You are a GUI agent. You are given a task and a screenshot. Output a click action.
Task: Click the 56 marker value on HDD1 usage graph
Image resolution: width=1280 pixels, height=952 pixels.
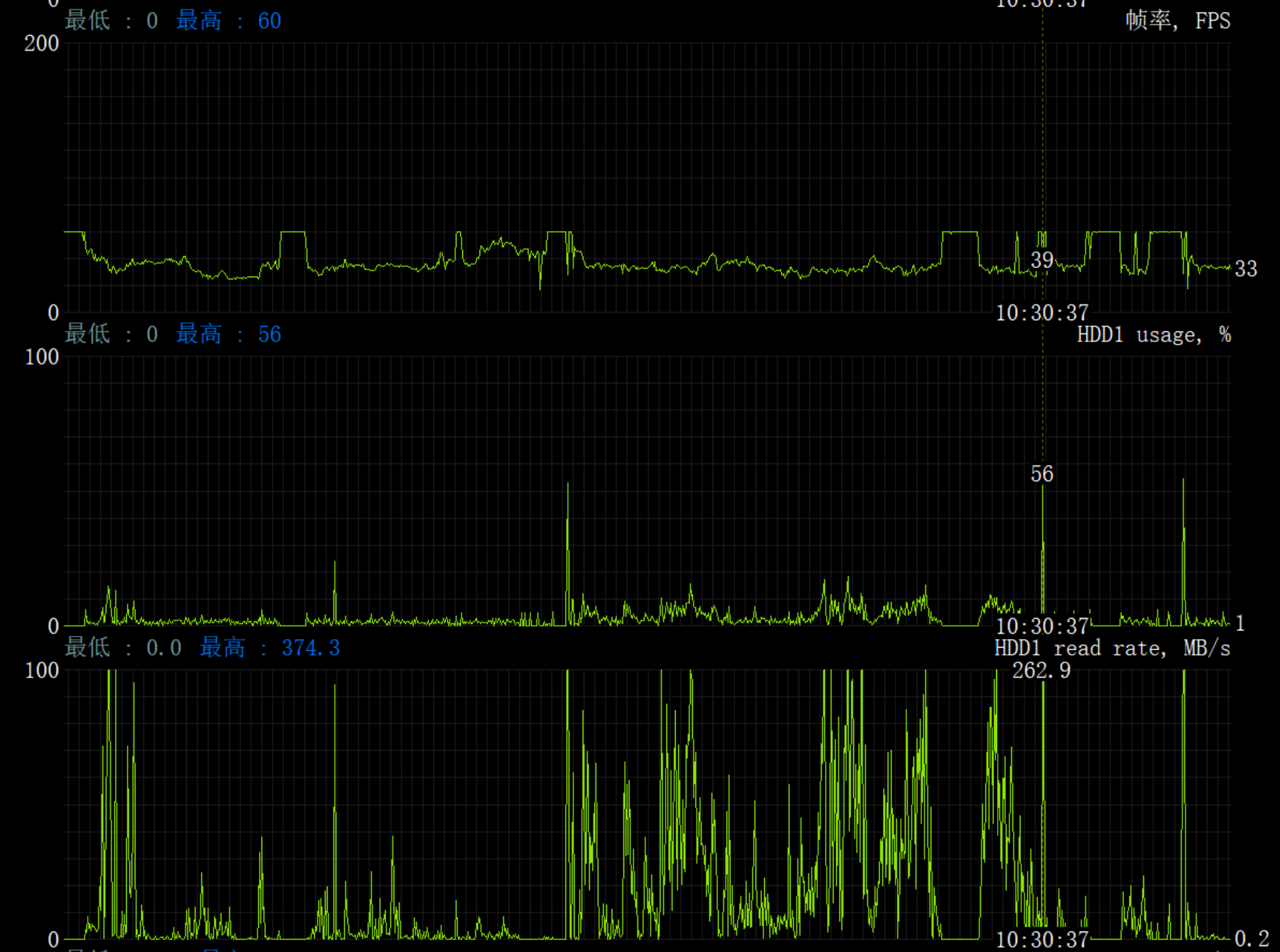coord(1042,474)
